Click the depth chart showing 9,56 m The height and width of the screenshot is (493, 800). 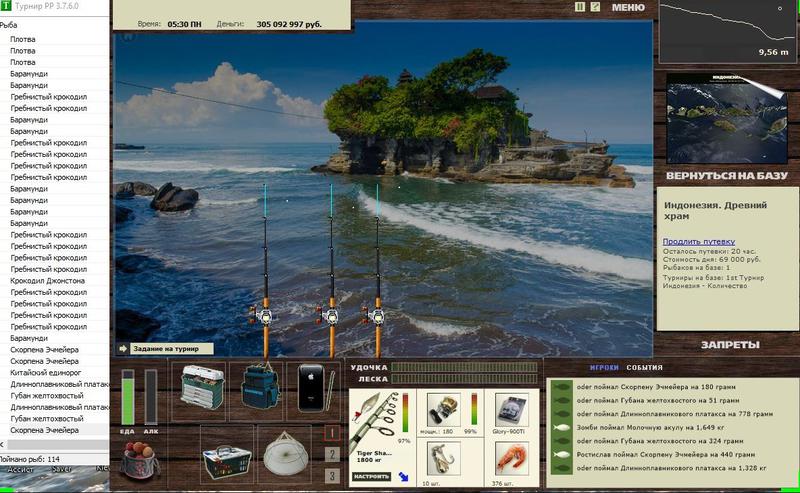[x=727, y=32]
